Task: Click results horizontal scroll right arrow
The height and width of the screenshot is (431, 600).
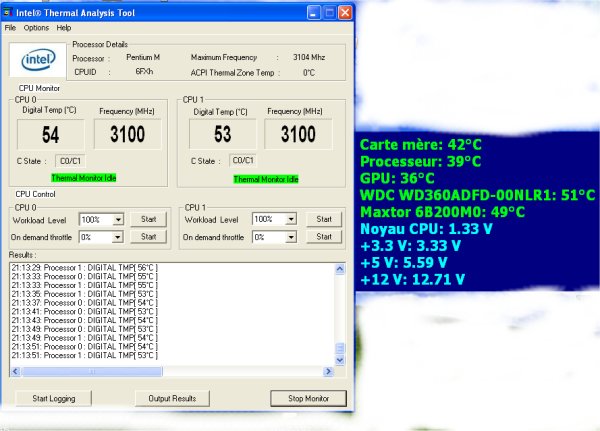Action: point(328,371)
